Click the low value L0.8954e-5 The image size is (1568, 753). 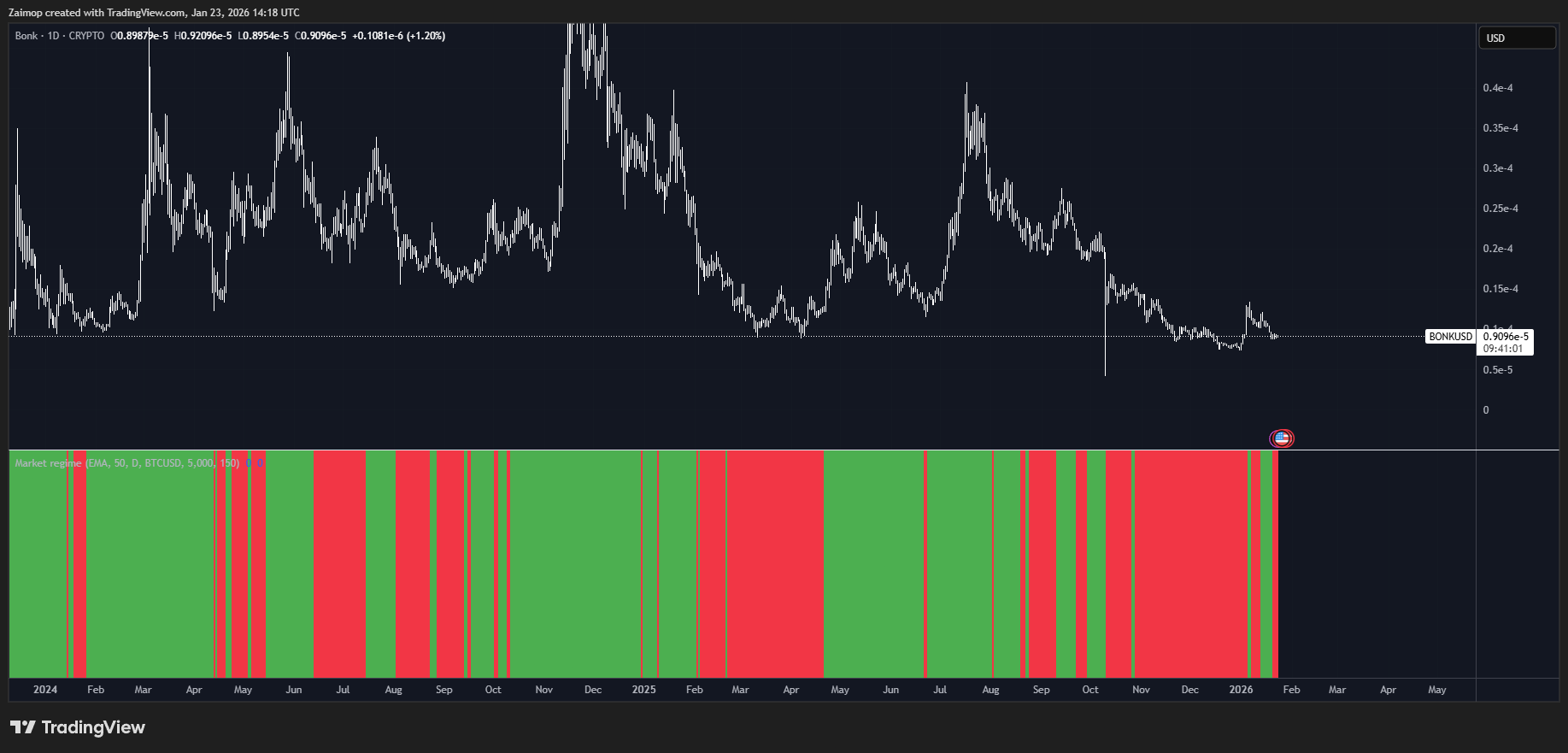(x=263, y=36)
